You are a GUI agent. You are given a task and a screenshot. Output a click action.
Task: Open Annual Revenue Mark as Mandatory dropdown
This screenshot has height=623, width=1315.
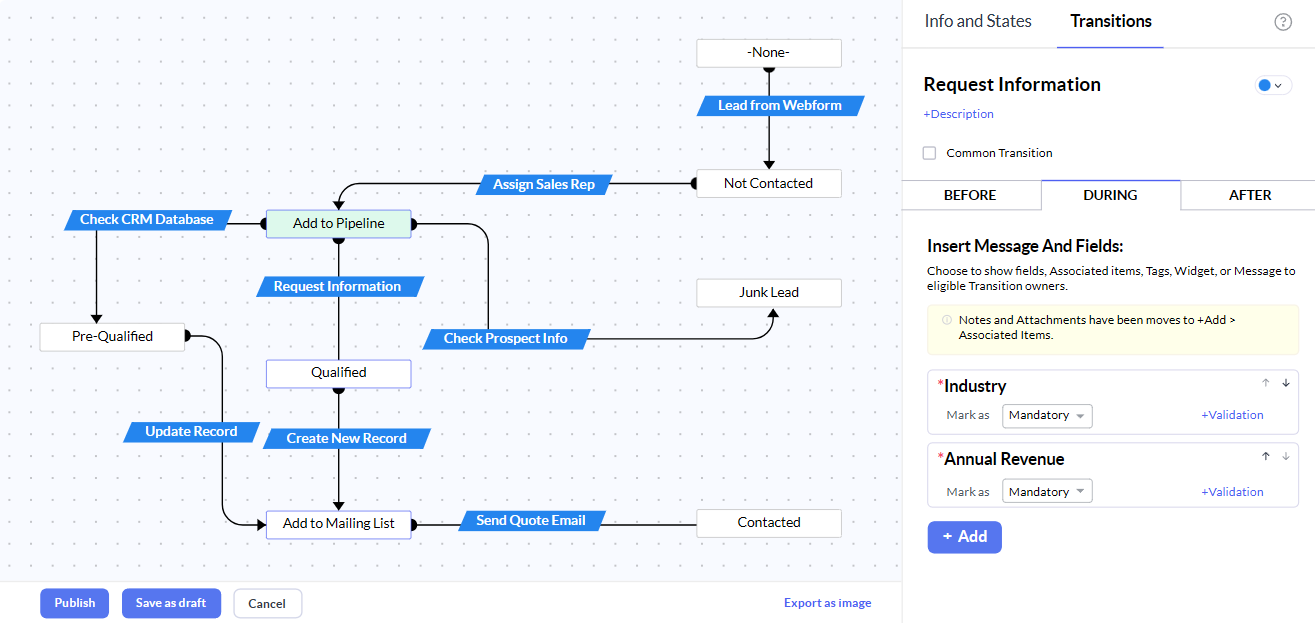(x=1047, y=492)
